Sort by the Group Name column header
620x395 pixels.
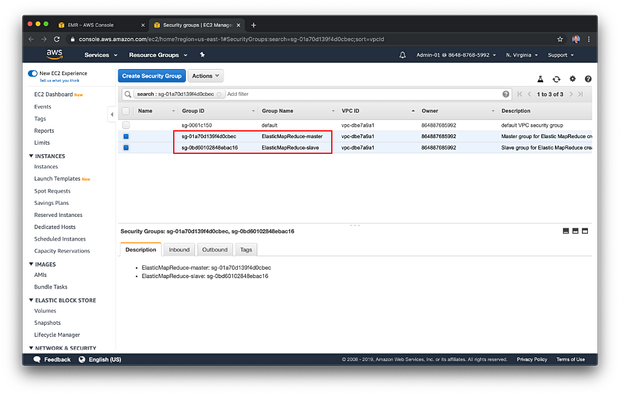[x=277, y=111]
